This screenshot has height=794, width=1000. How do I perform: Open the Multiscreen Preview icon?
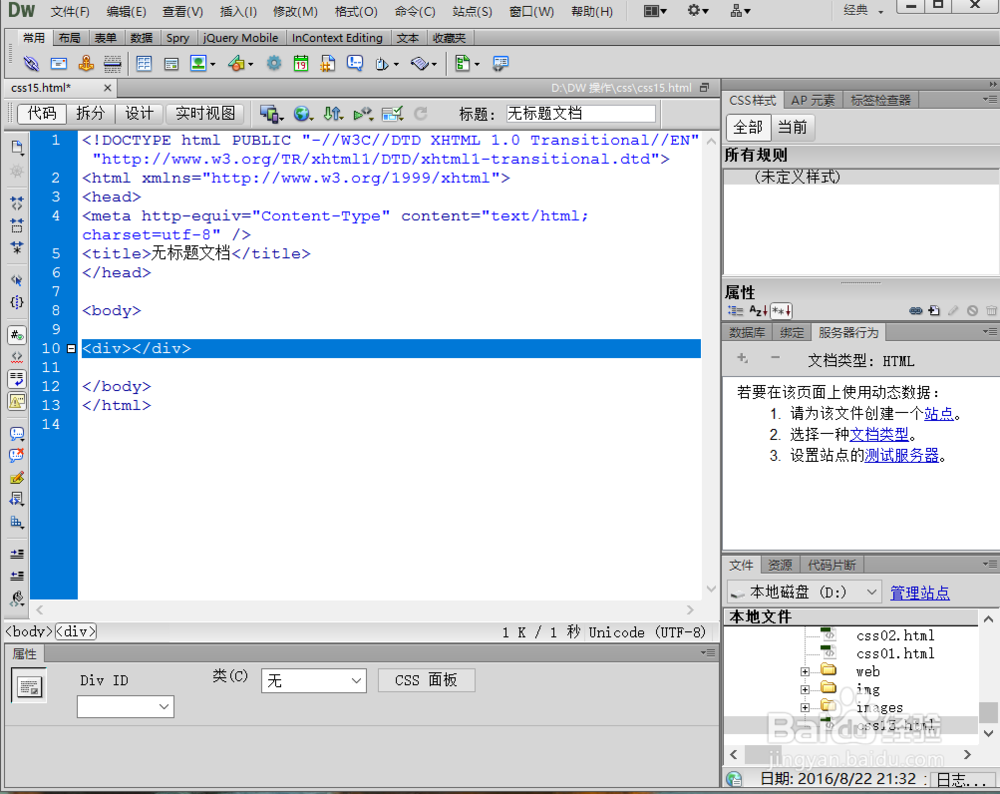point(268,113)
